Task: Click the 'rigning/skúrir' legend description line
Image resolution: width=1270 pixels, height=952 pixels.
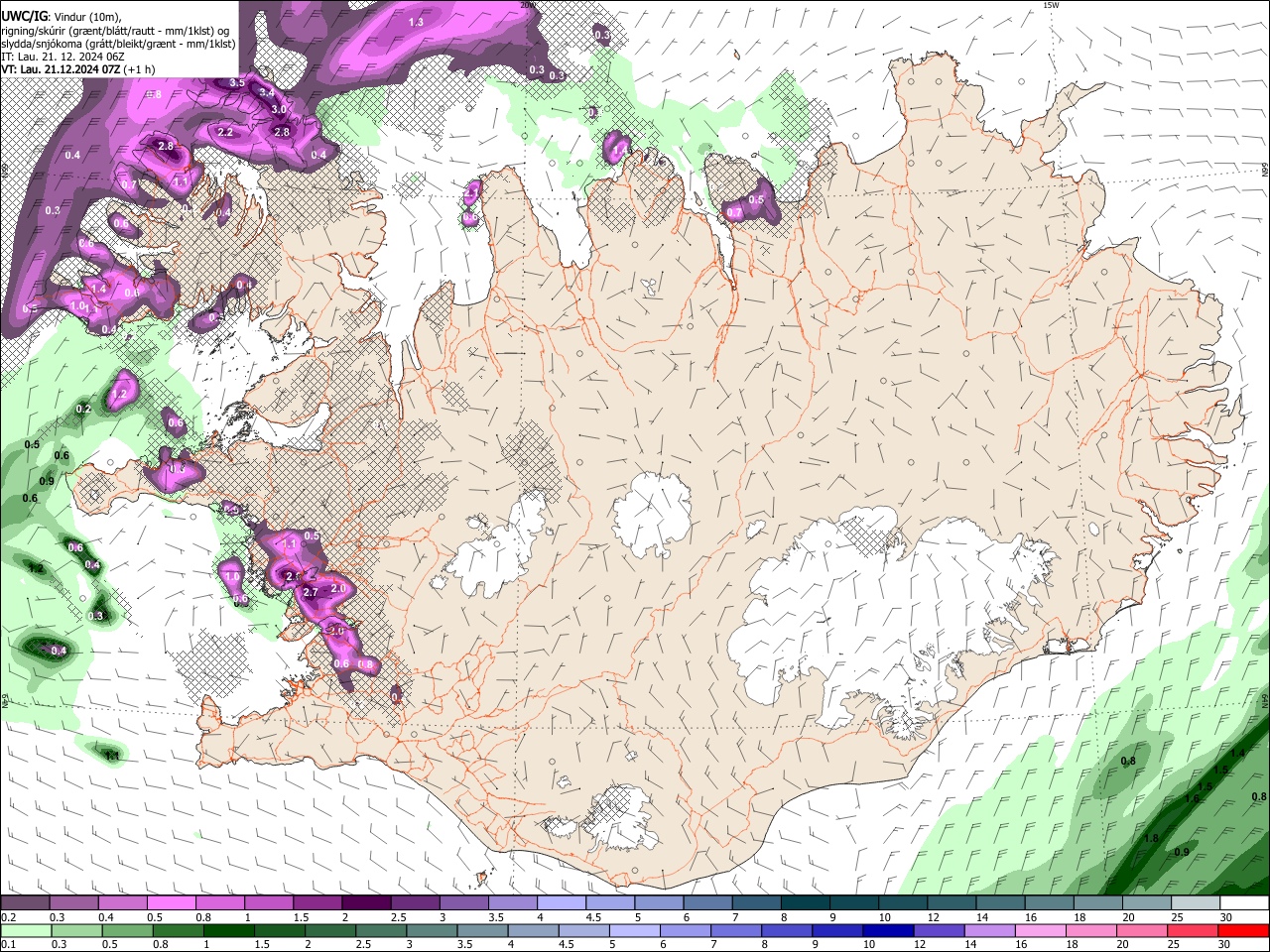Action: pos(115,30)
